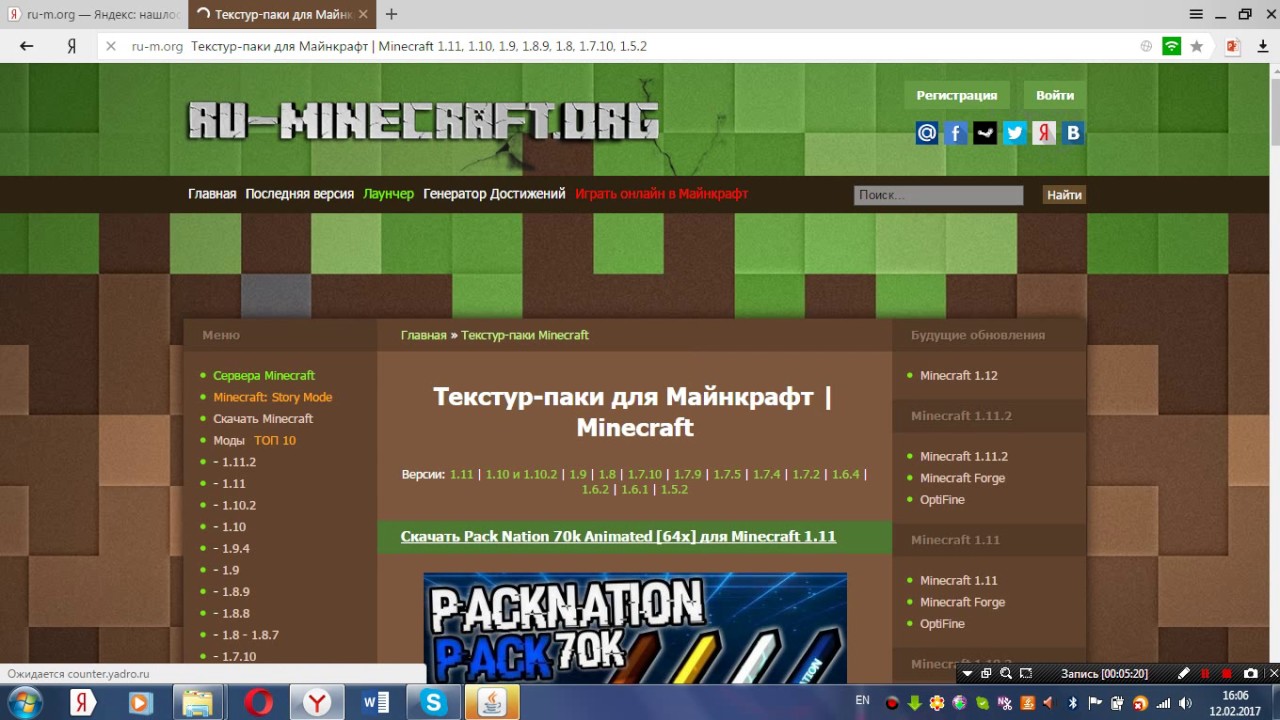The image size is (1280, 720).
Task: Stop the screen recording with the red square
Action: click(1227, 673)
